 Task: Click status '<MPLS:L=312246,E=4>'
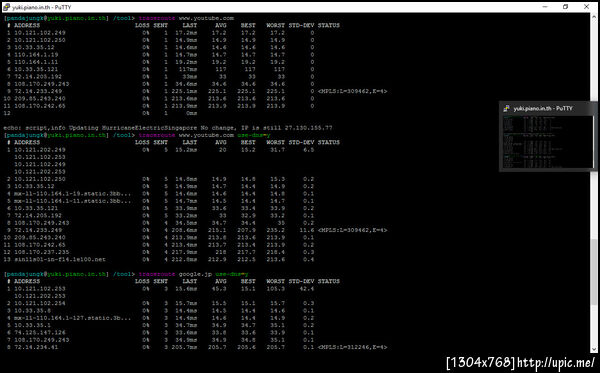tap(352, 347)
